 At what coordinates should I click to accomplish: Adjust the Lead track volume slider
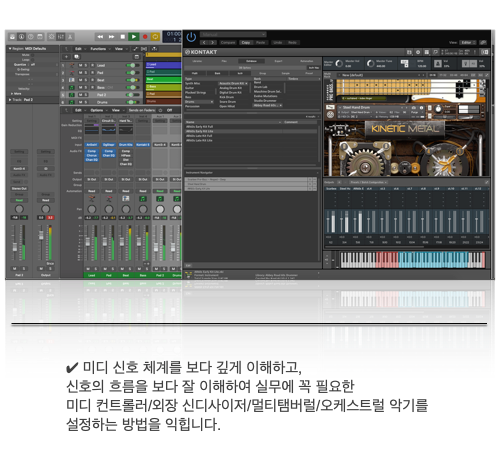pyautogui.click(x=132, y=65)
